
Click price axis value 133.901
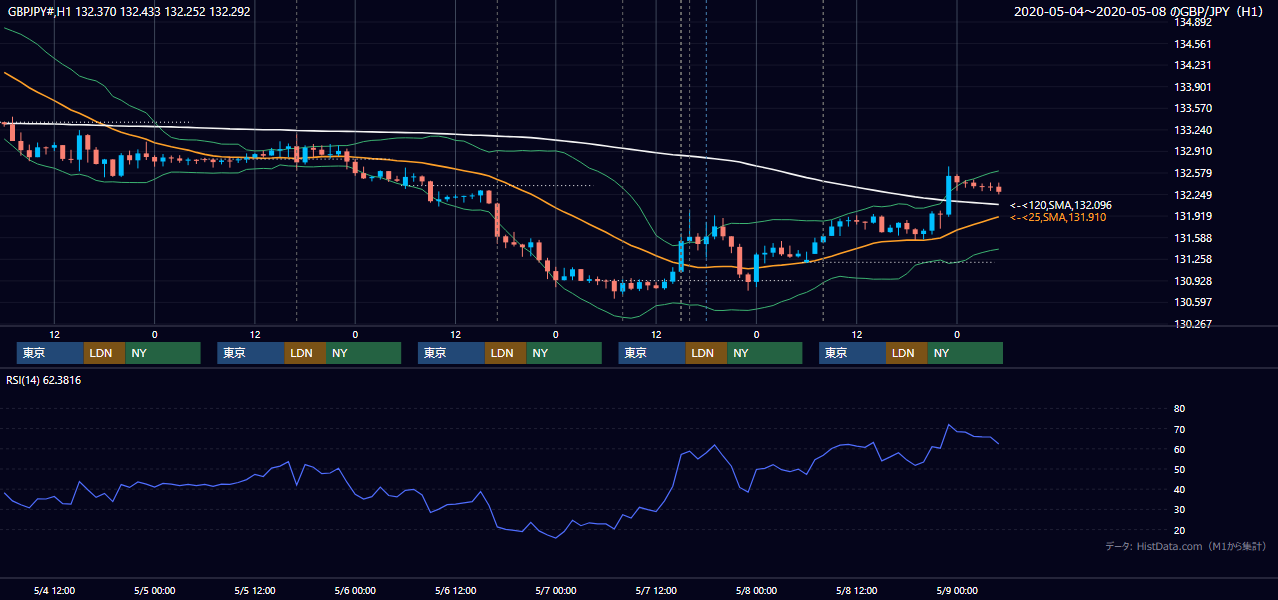point(1193,87)
